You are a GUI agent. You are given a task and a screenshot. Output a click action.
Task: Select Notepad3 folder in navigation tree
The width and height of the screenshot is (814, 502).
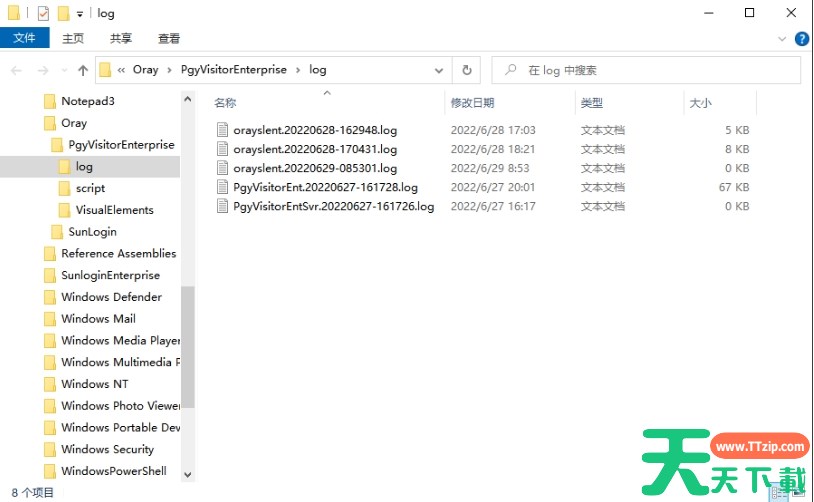88,101
